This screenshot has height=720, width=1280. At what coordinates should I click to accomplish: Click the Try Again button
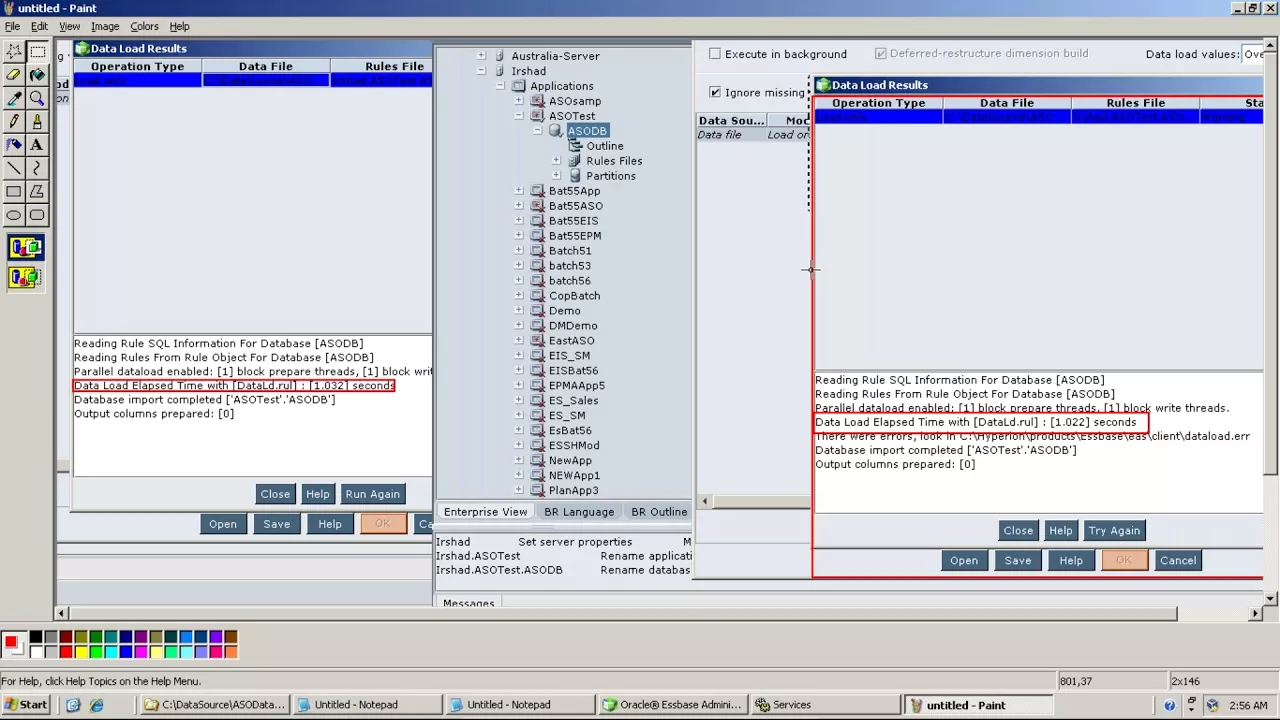tap(1114, 531)
